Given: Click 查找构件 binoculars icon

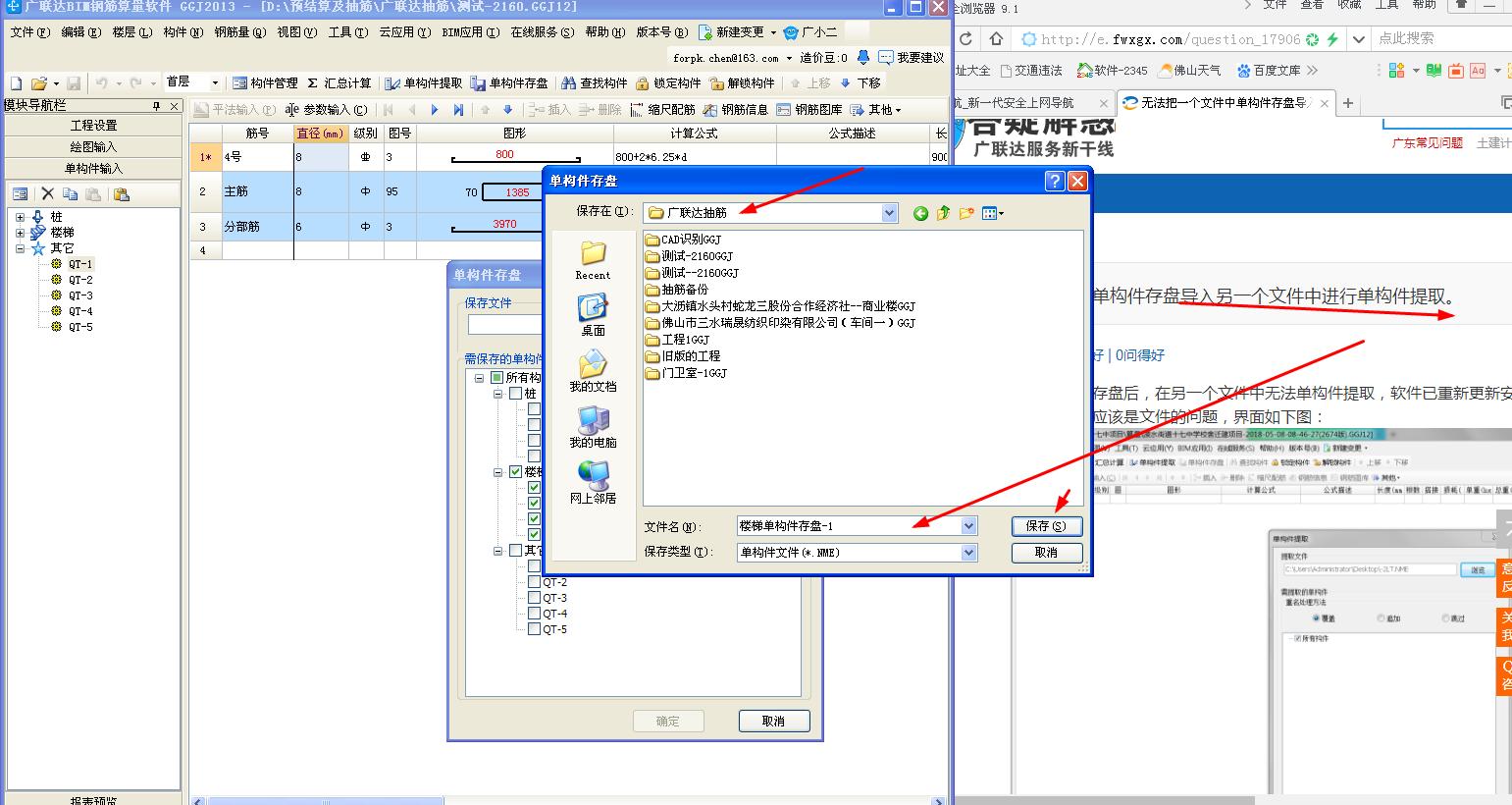Looking at the screenshot, I should [x=568, y=83].
